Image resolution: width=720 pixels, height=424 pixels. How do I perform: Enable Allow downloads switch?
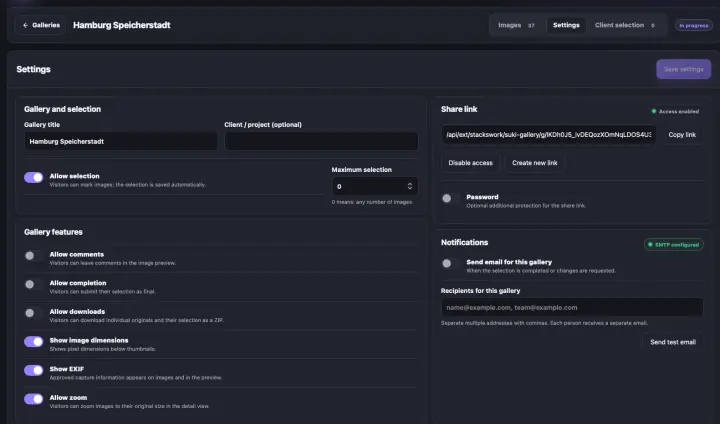tap(34, 313)
